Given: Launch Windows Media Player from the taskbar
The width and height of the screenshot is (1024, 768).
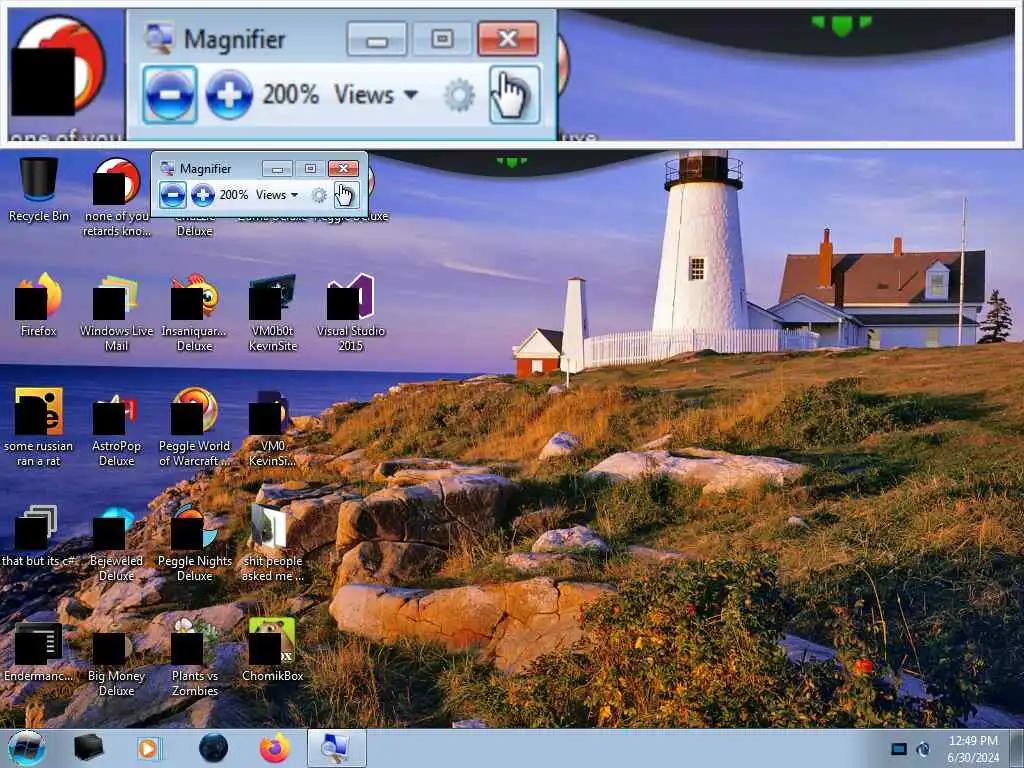Looking at the screenshot, I should coord(149,748).
